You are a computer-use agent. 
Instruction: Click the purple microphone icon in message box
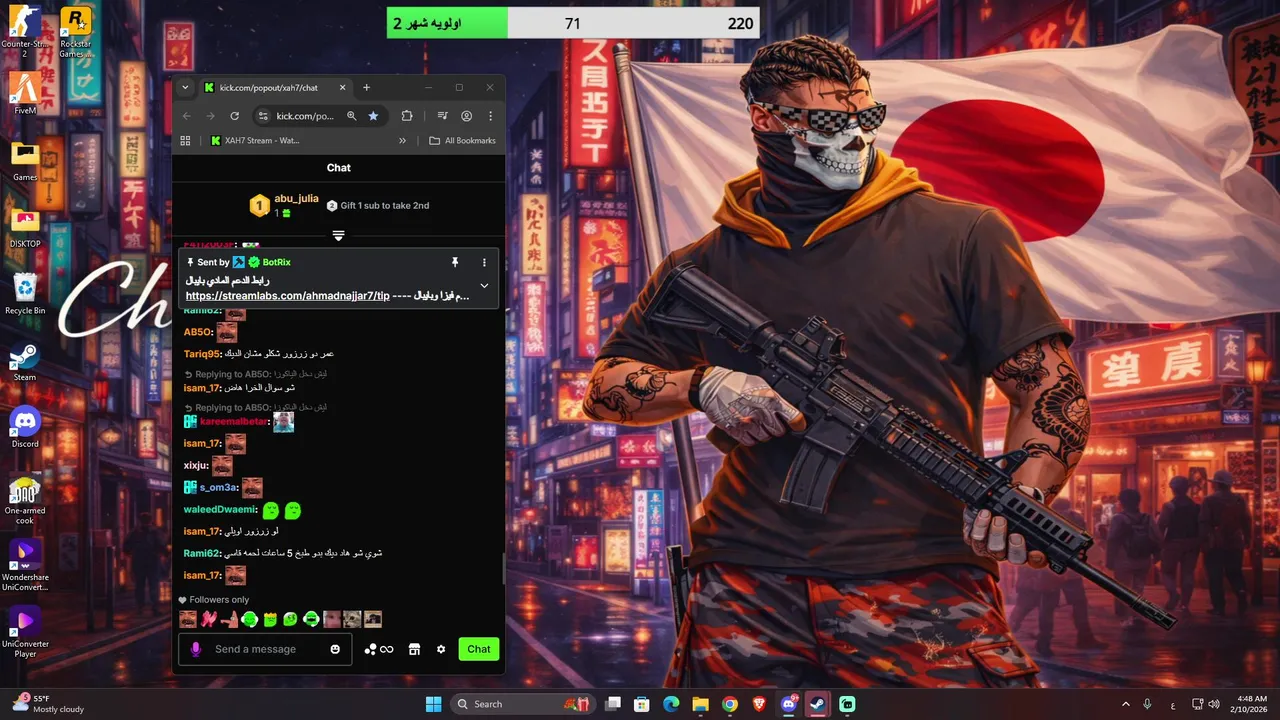click(x=196, y=649)
